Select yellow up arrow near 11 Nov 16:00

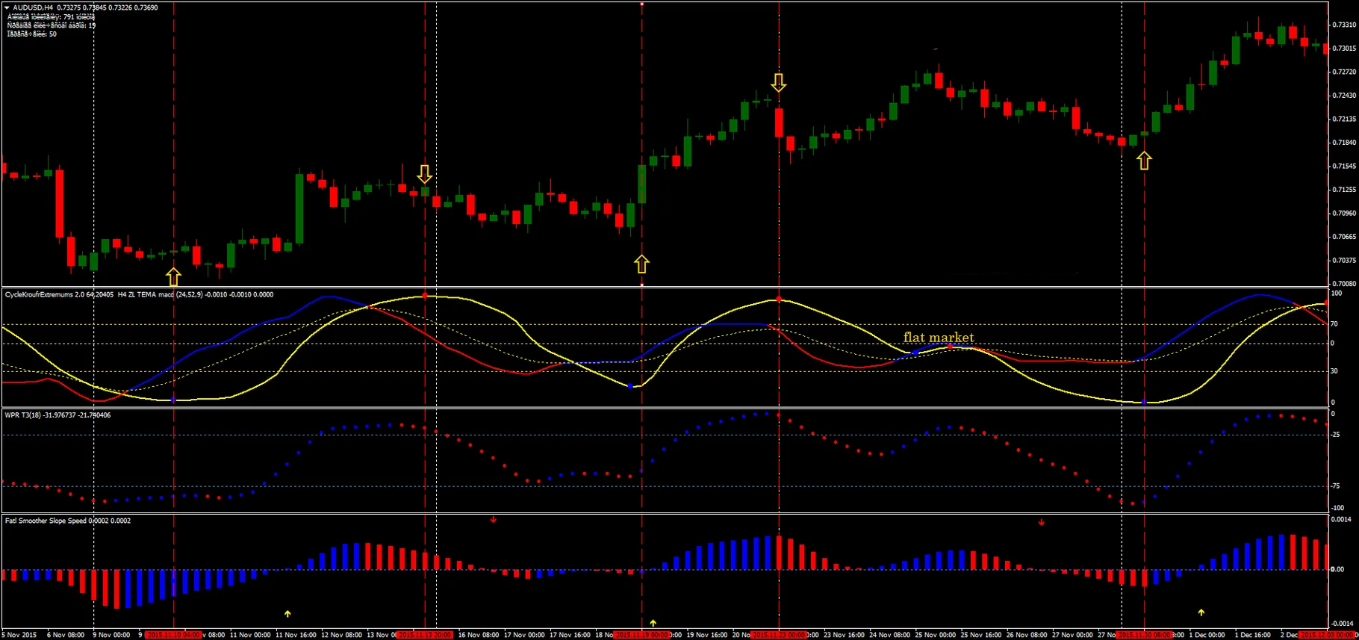pos(288,613)
